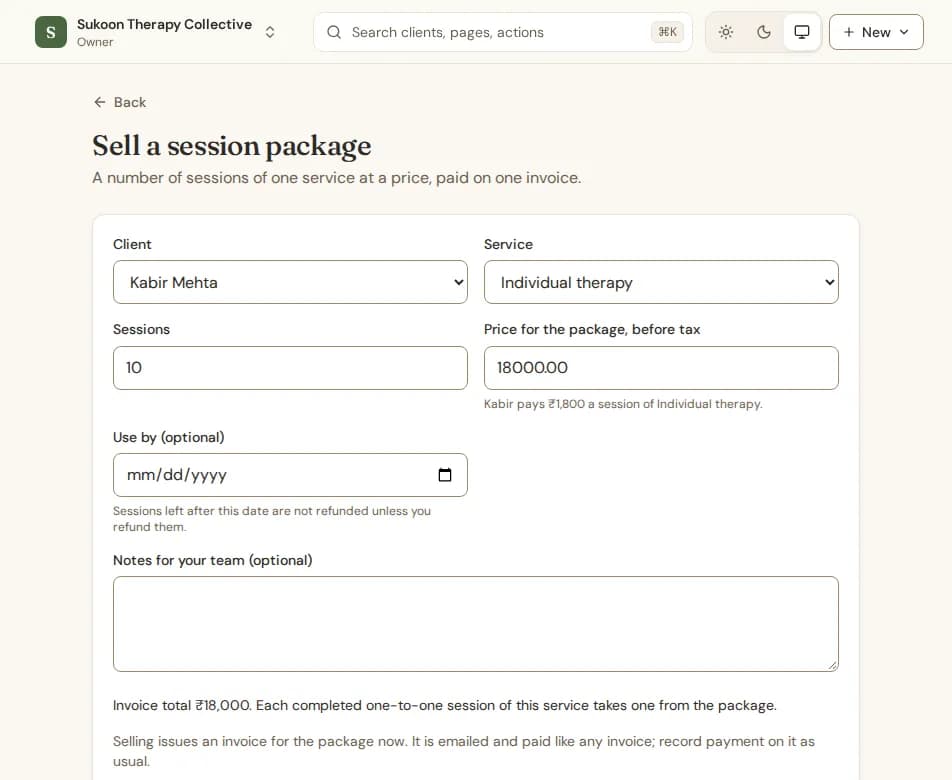952x780 pixels.
Task: Click the Use by (optional) label
Action: point(169,437)
